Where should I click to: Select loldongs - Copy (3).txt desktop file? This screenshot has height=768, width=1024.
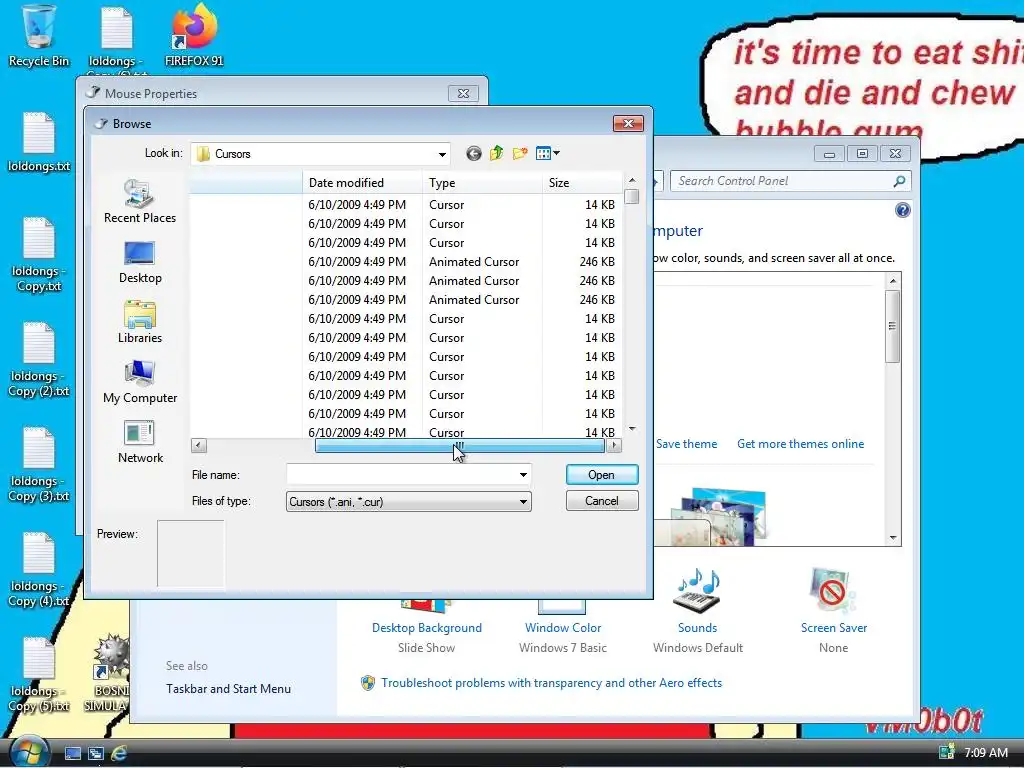coord(39,465)
